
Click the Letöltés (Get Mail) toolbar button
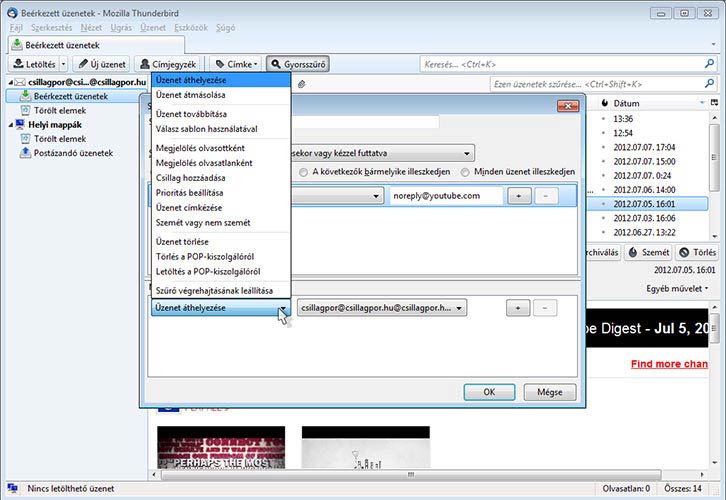tap(33, 64)
